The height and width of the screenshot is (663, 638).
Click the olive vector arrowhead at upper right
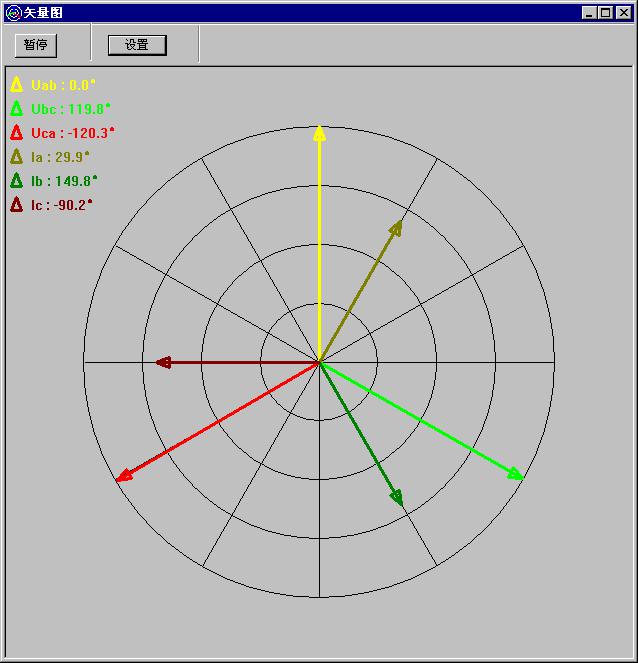click(x=397, y=228)
